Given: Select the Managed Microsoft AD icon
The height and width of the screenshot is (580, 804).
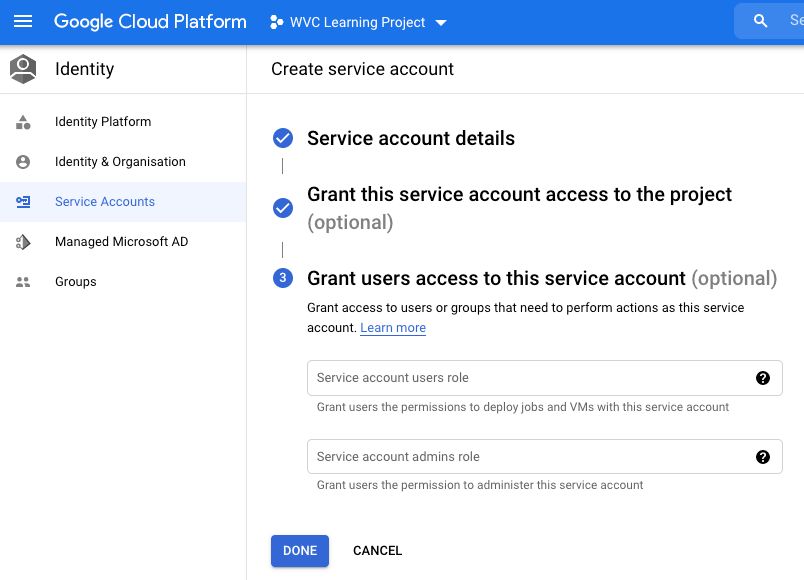Looking at the screenshot, I should pyautogui.click(x=22, y=241).
